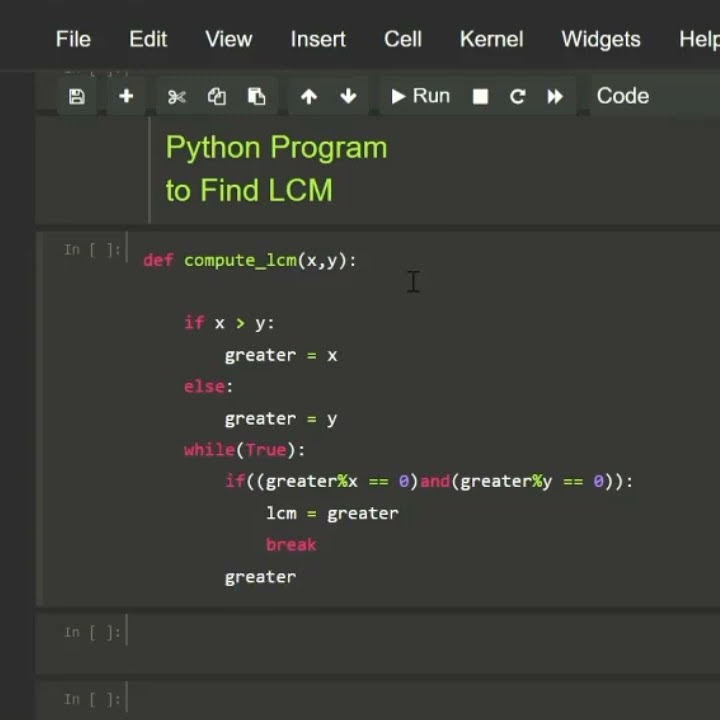Click the greater = y line
This screenshot has width=720, height=720.
tap(281, 418)
